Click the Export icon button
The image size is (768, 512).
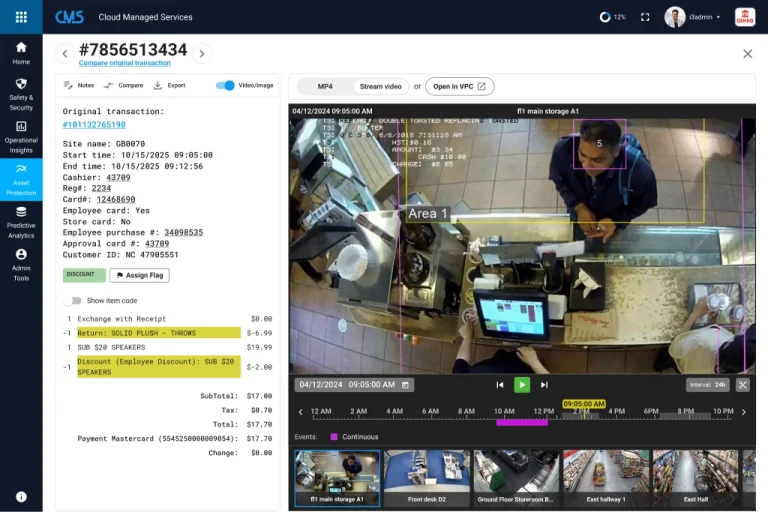click(x=169, y=86)
